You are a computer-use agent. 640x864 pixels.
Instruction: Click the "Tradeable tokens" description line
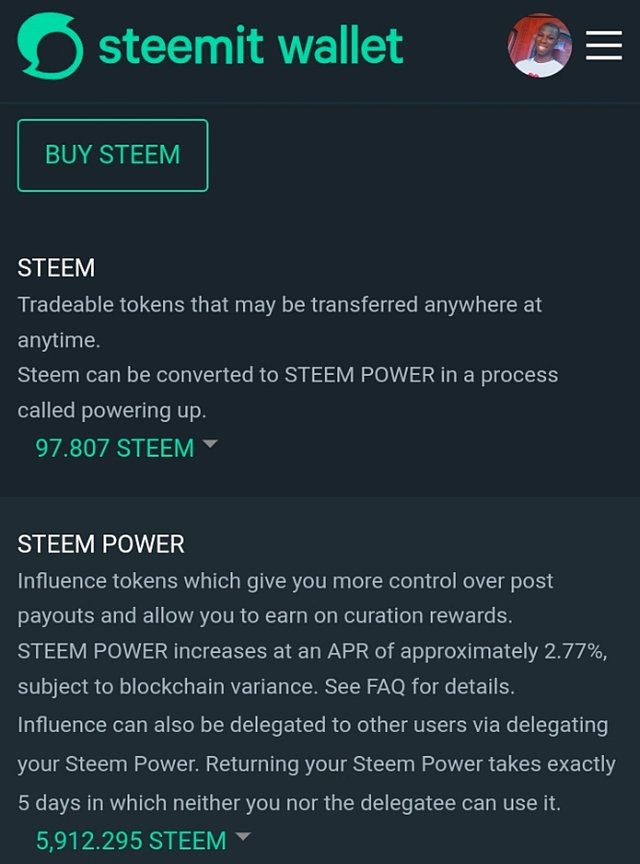point(280,305)
